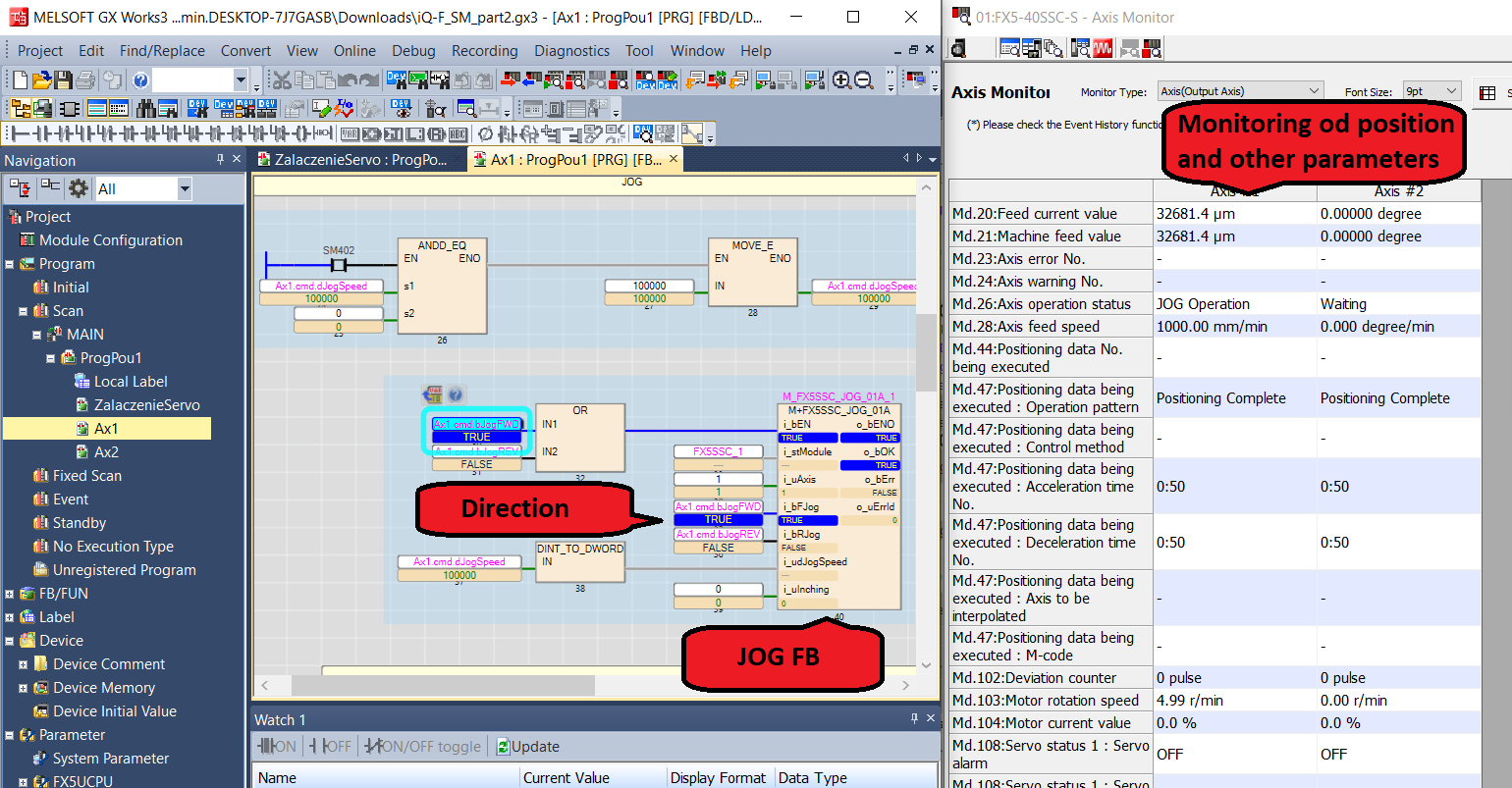Screen dimensions: 1512x788
Task: Toggle Ax1.cmd.bJogFWD TRUE value at OR input
Action: tap(476, 437)
